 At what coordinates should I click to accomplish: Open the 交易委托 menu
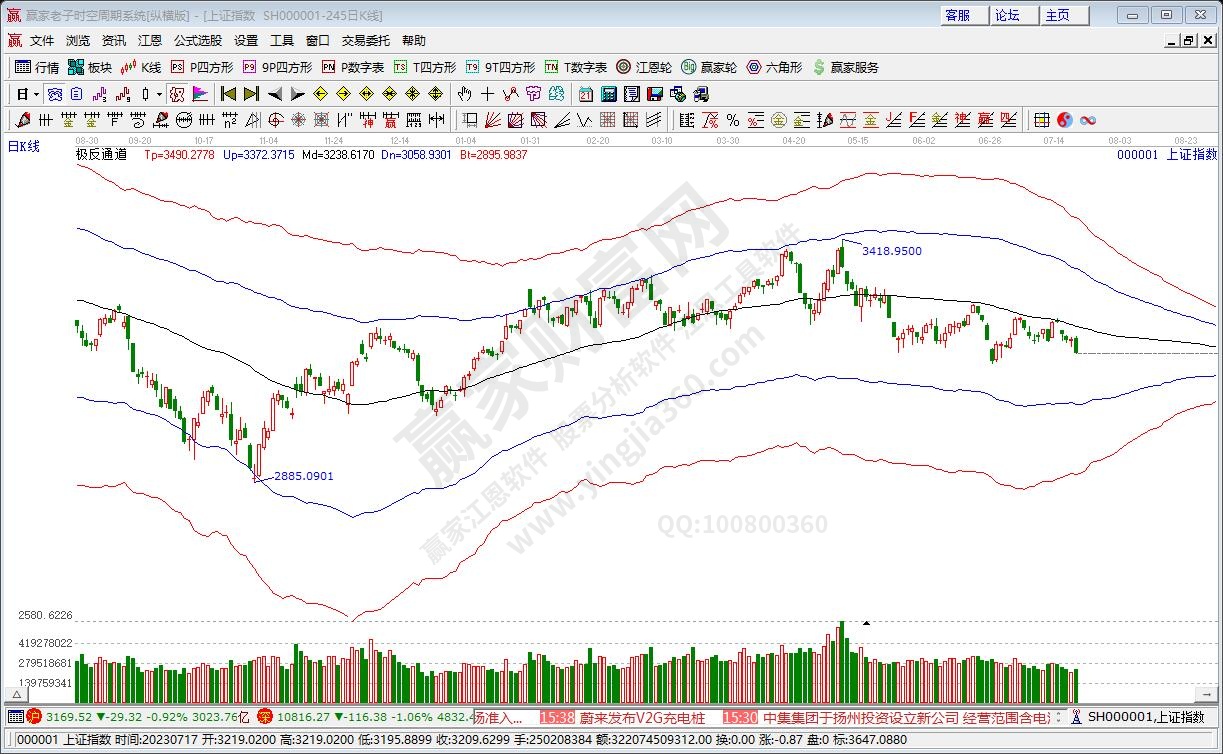point(366,41)
